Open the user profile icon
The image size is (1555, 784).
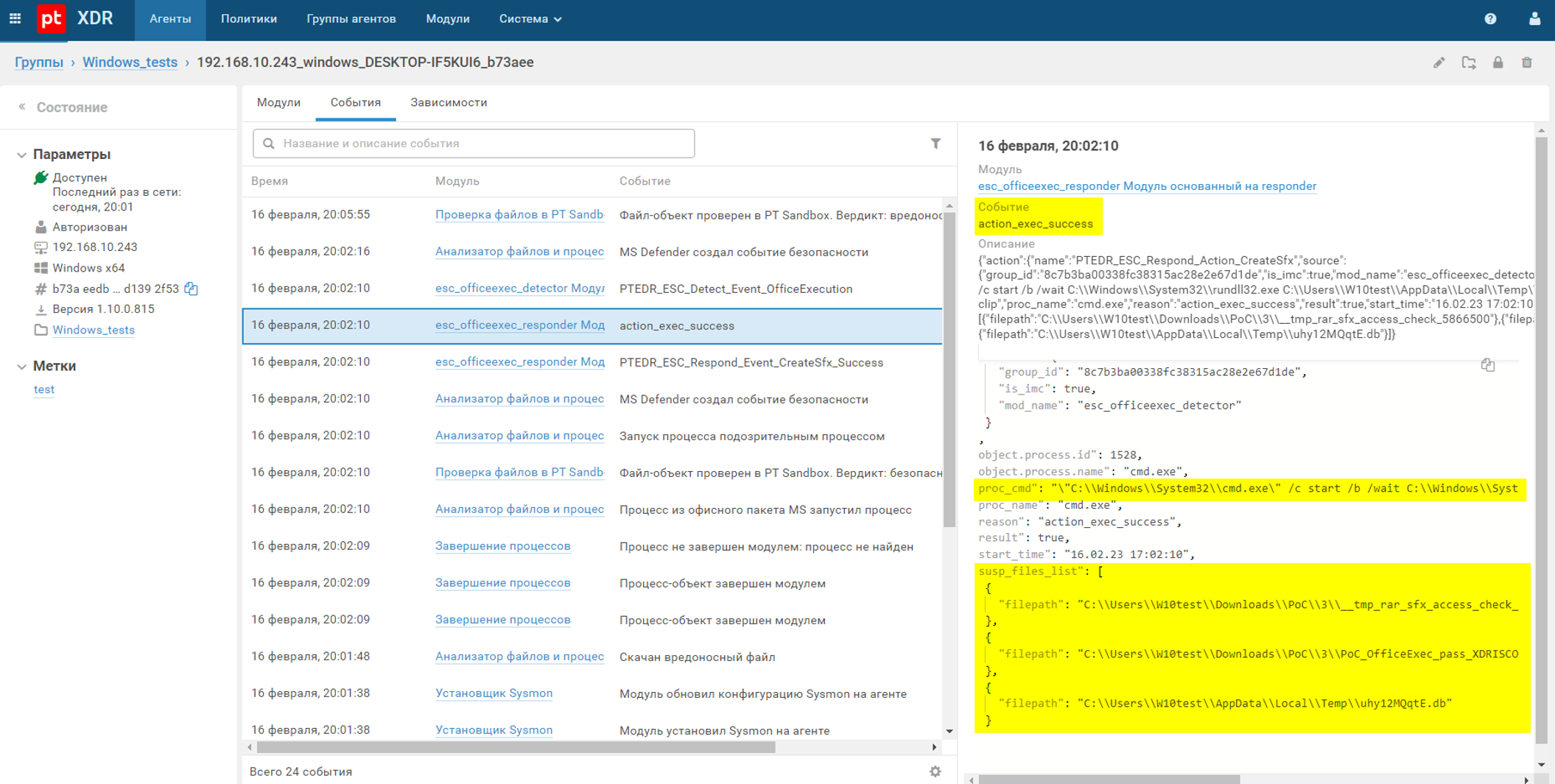pyautogui.click(x=1534, y=19)
